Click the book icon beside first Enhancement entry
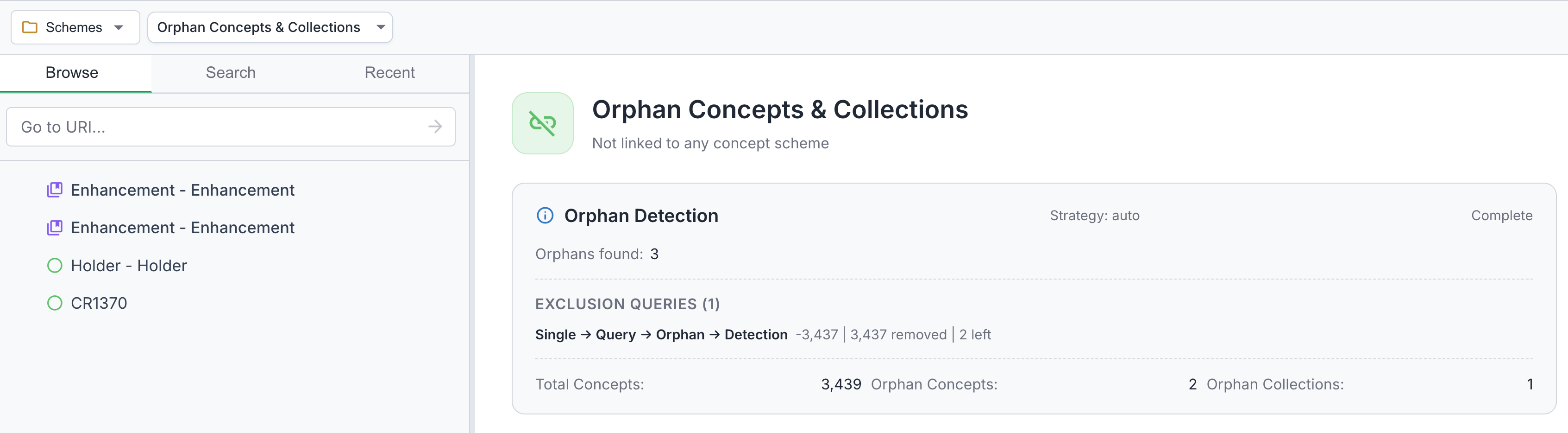Screen dimensions: 1568x433 tap(55, 190)
